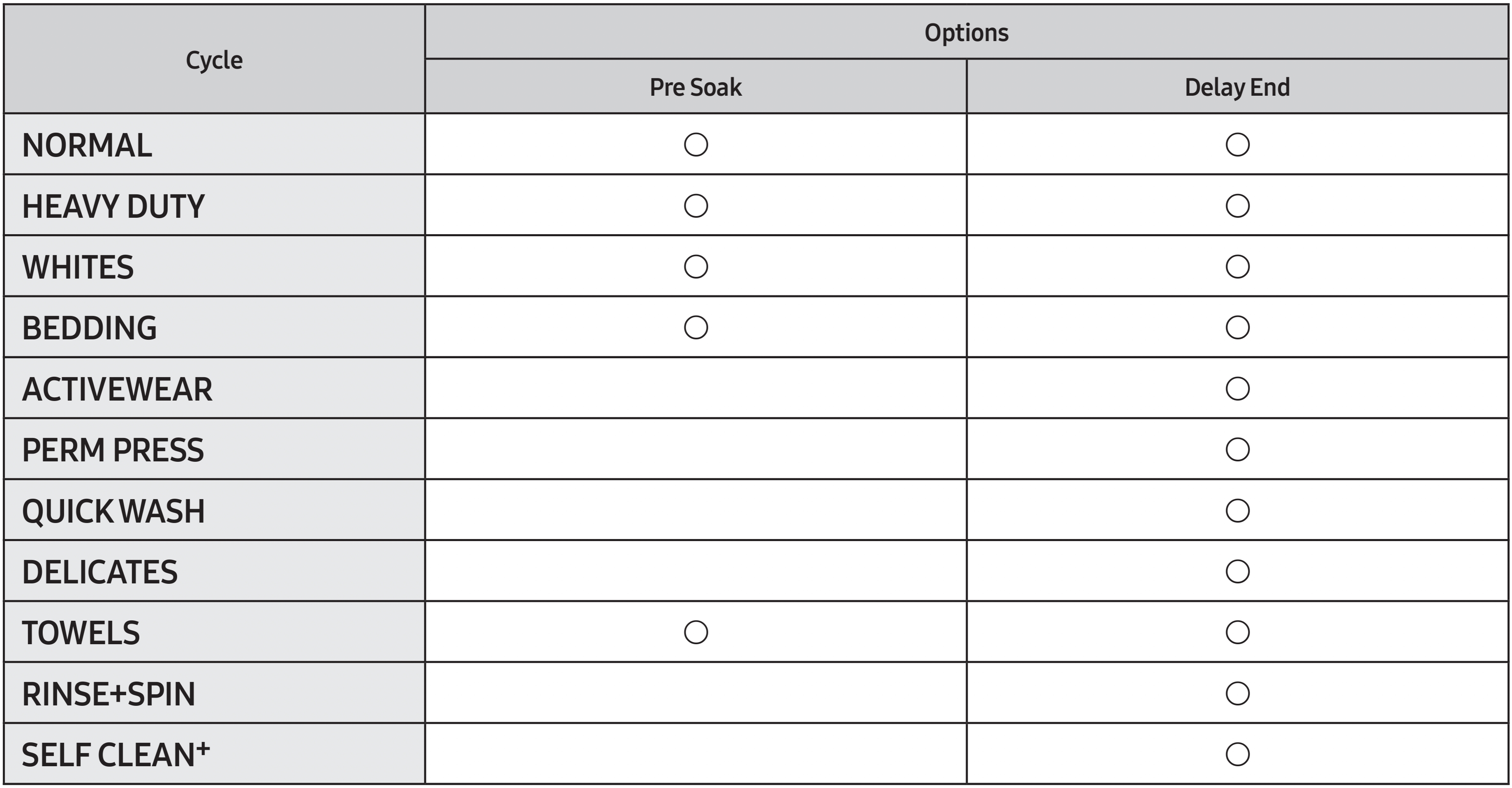Select Pre Soak circle for TOWELS

tap(696, 633)
